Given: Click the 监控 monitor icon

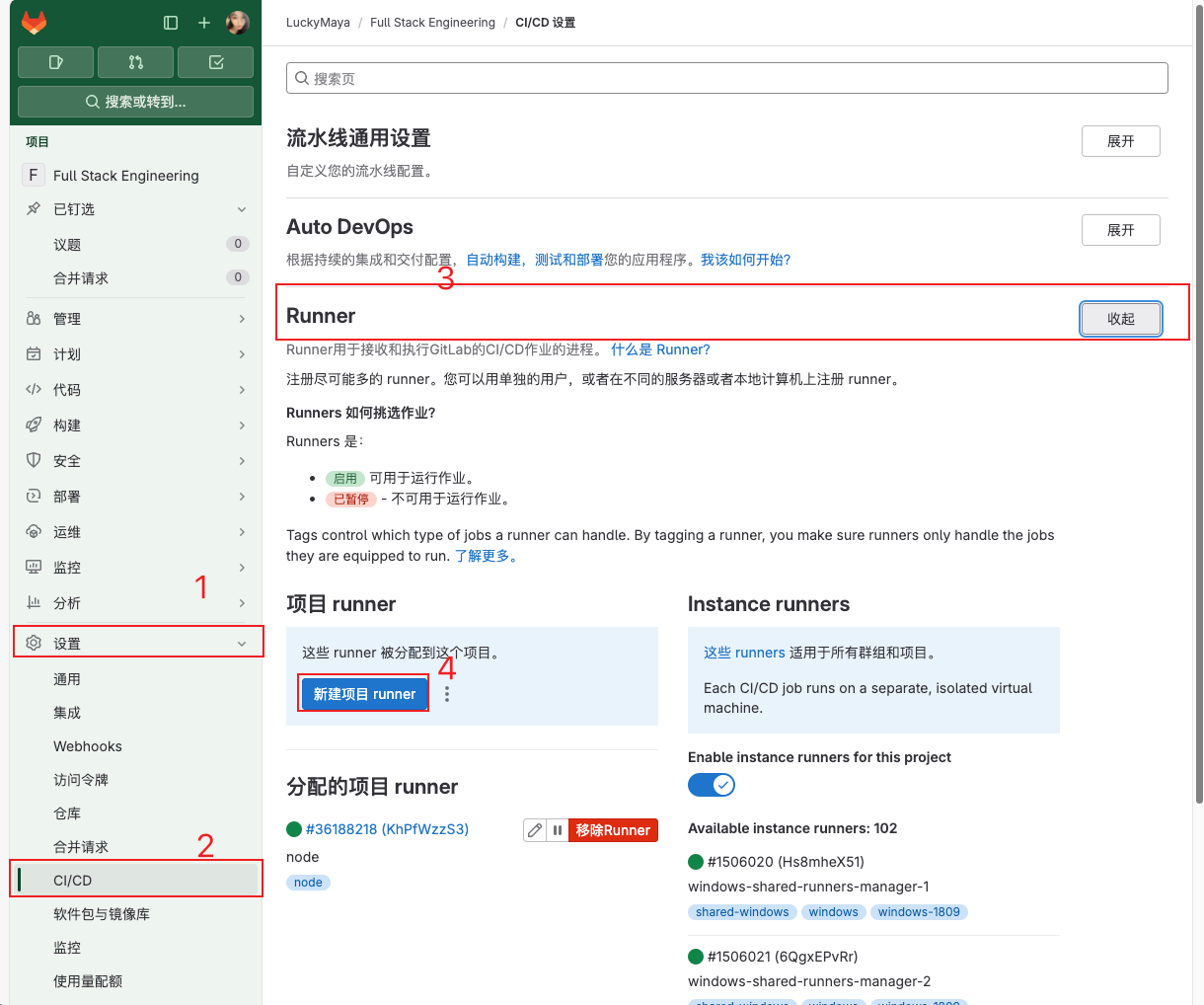Looking at the screenshot, I should (34, 568).
